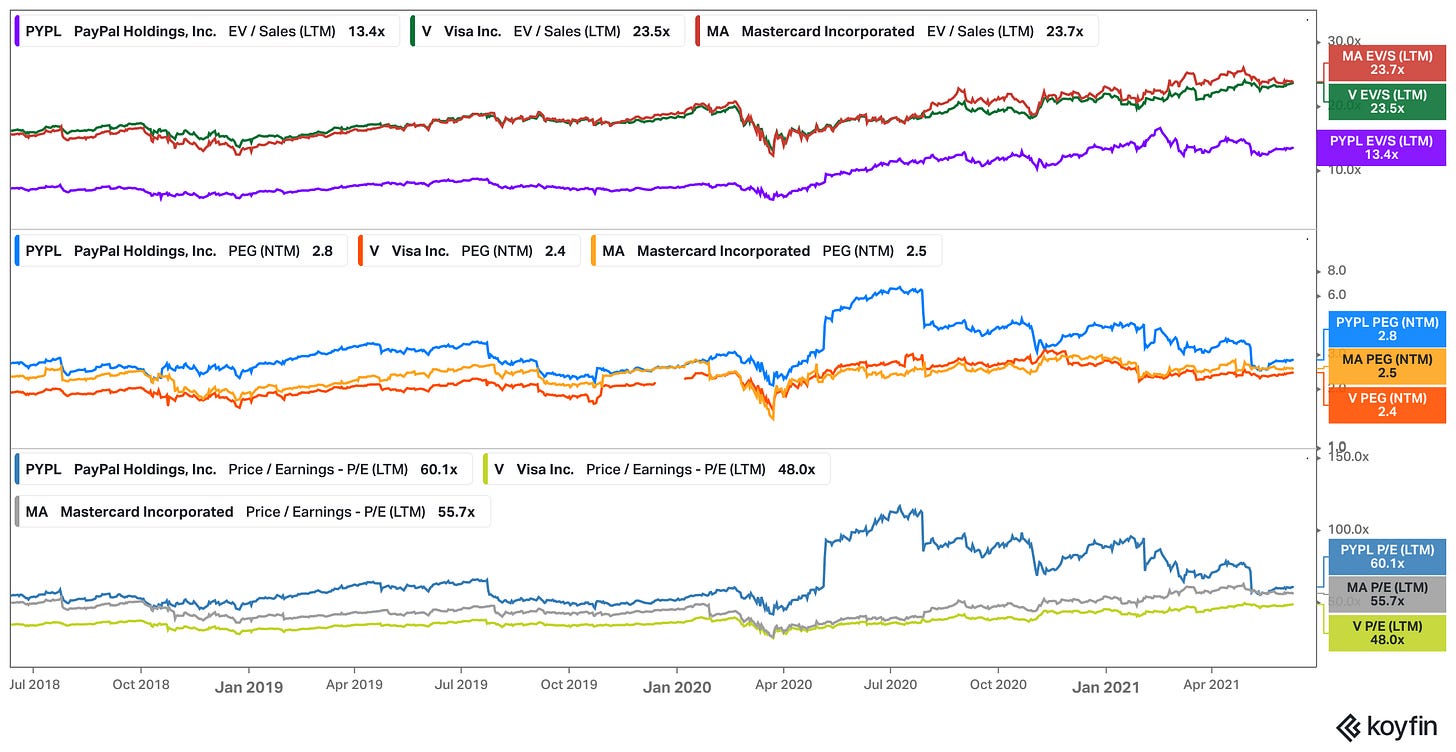Click the gray MA P/E 55.7x axis tag
This screenshot has width=1456, height=752.
(1385, 594)
